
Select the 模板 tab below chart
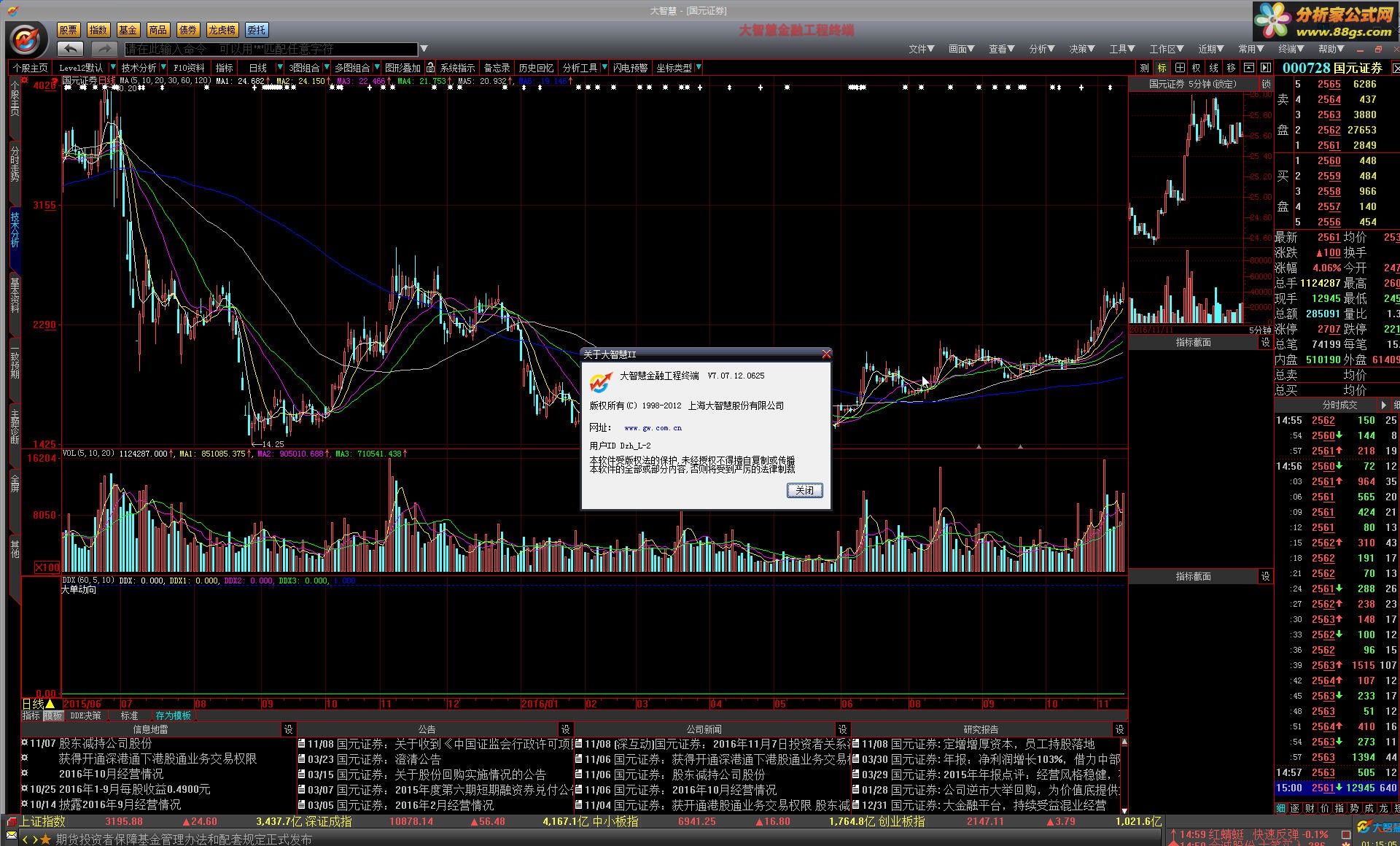53,716
